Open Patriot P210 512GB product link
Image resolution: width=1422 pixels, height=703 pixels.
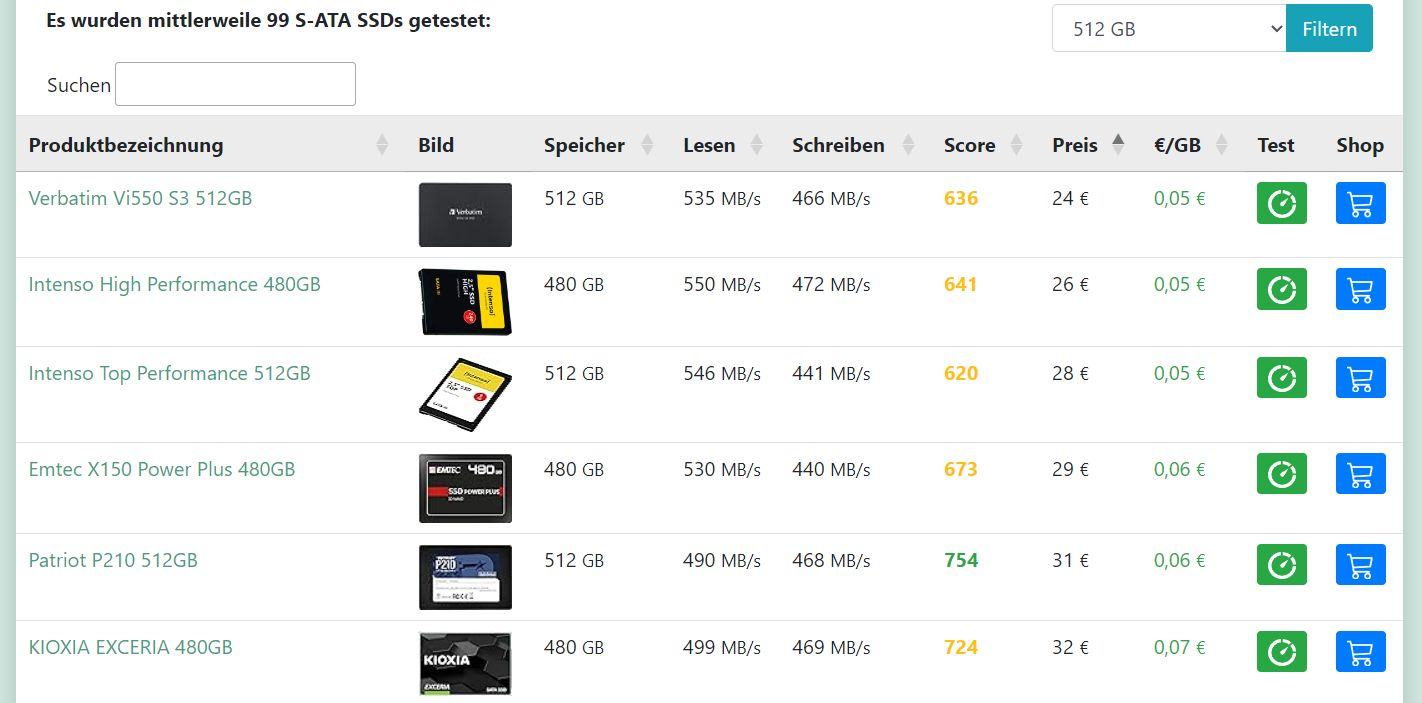click(x=113, y=560)
